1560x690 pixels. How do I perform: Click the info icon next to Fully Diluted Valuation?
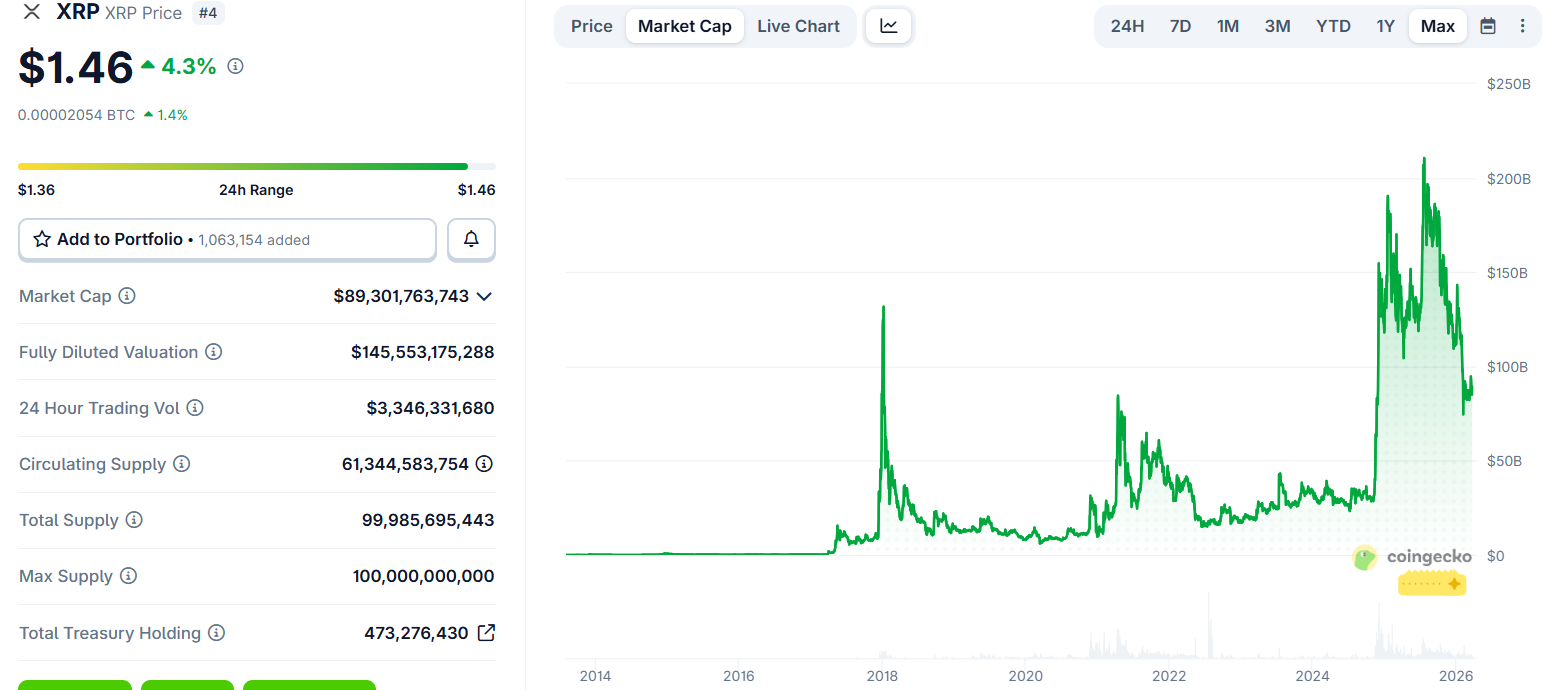(214, 352)
